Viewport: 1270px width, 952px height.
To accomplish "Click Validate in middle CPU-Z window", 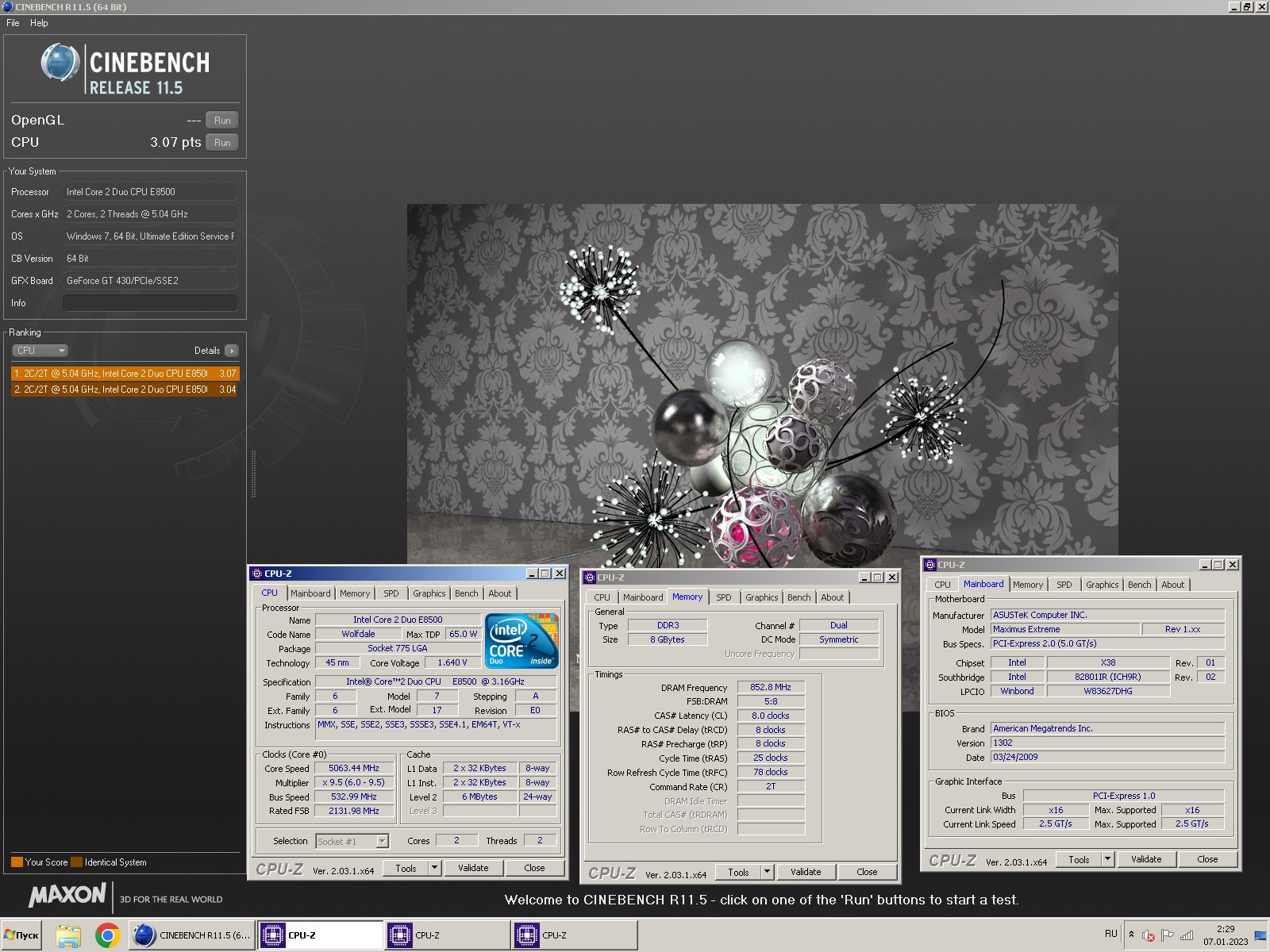I will tap(806, 873).
